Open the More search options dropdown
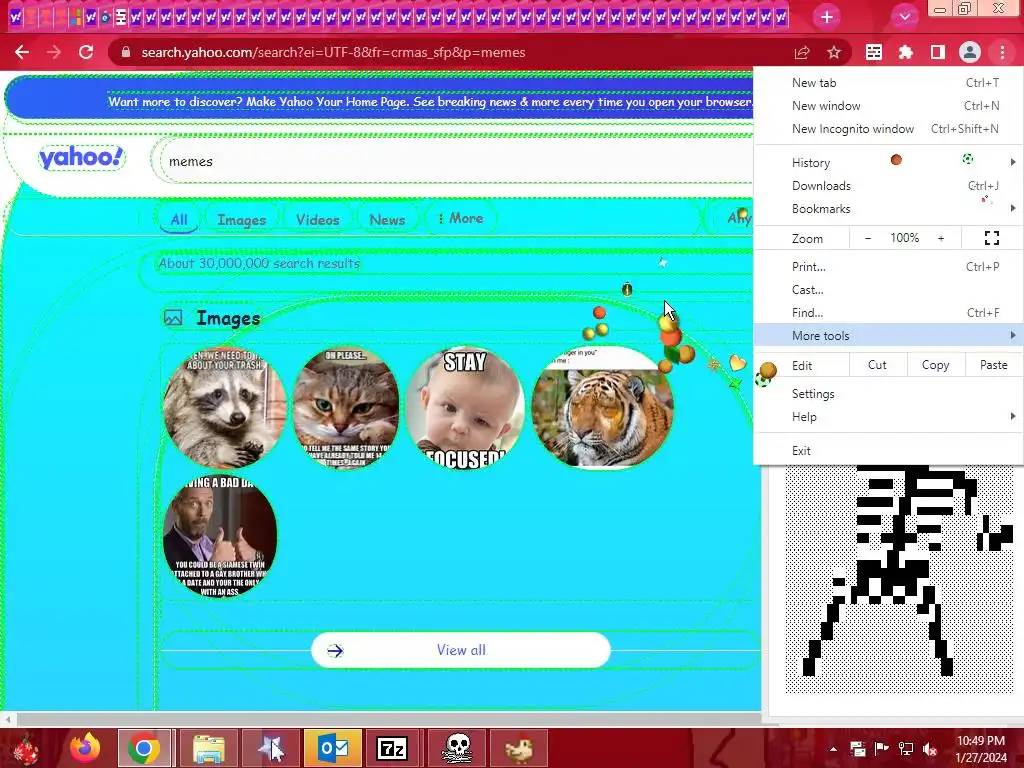The height and width of the screenshot is (768, 1024). (460, 219)
